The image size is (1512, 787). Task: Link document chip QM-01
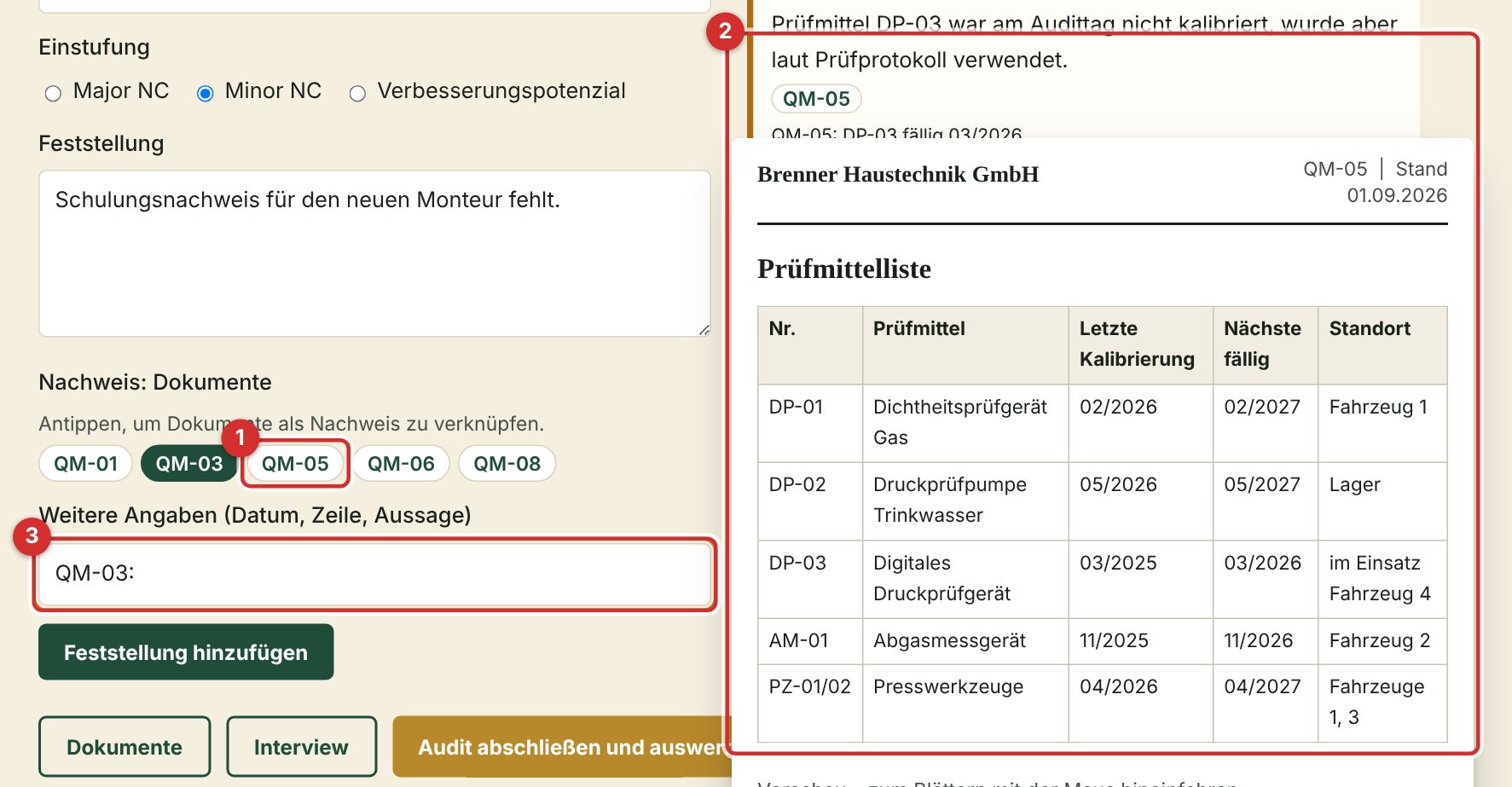tap(86, 464)
